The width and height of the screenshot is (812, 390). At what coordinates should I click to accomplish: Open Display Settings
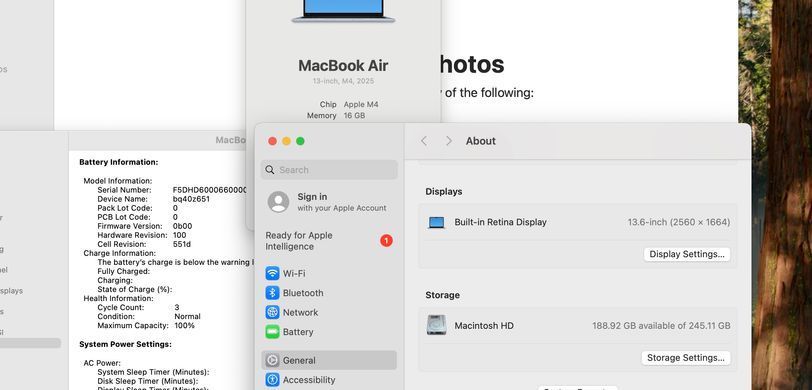687,254
